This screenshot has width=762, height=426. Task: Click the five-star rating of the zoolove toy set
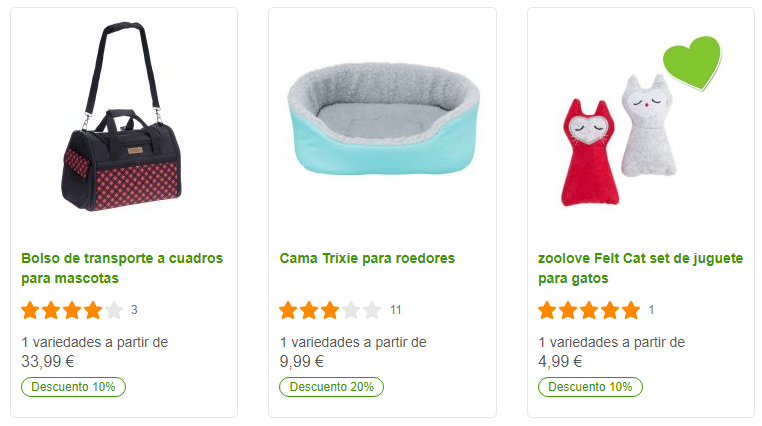(x=589, y=310)
